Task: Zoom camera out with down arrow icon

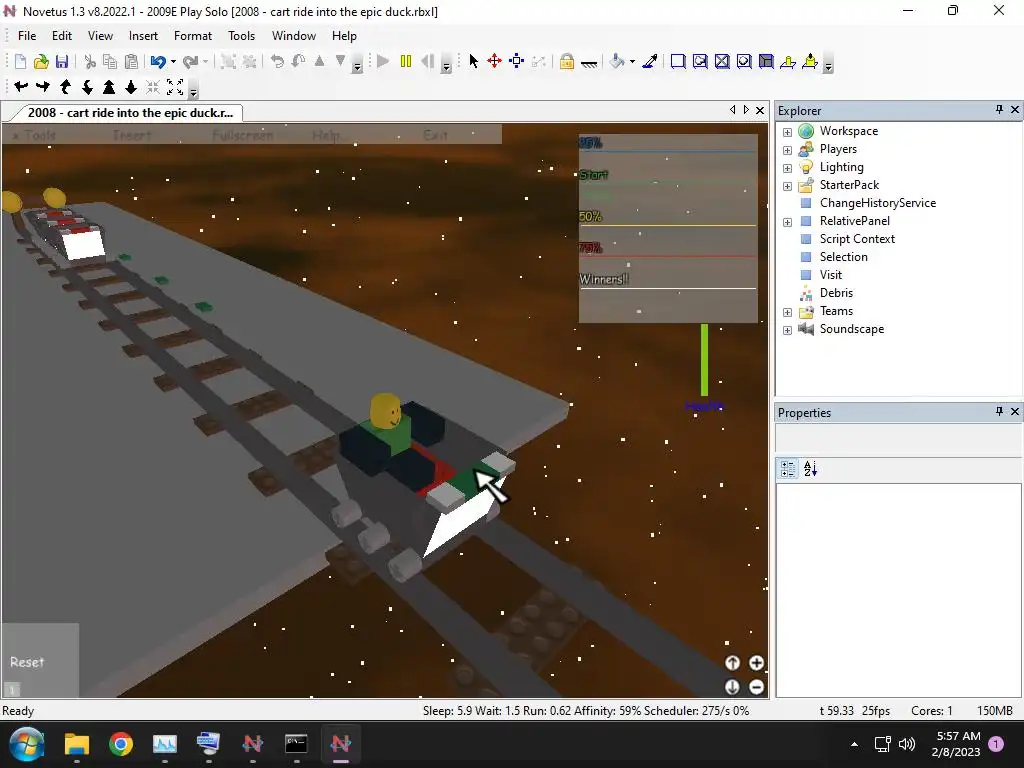Action: [131, 86]
